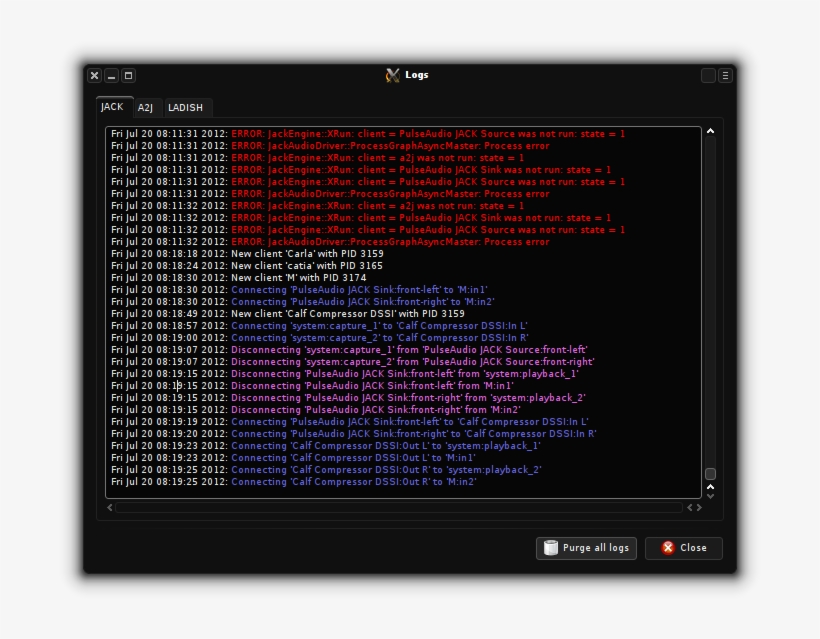Viewport: 820px width, 639px height.
Task: Click the crossed-tools Logs icon in the title bar
Action: (393, 75)
